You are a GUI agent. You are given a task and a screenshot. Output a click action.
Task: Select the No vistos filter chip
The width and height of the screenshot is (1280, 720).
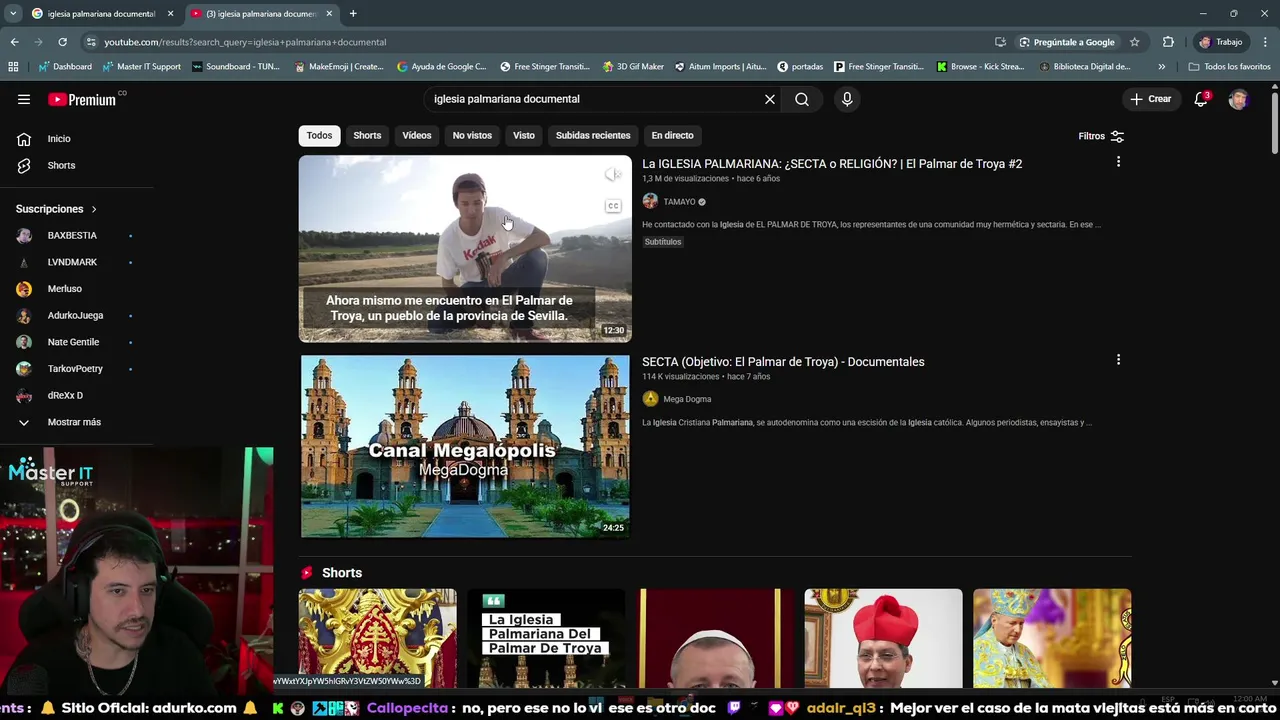coord(472,135)
